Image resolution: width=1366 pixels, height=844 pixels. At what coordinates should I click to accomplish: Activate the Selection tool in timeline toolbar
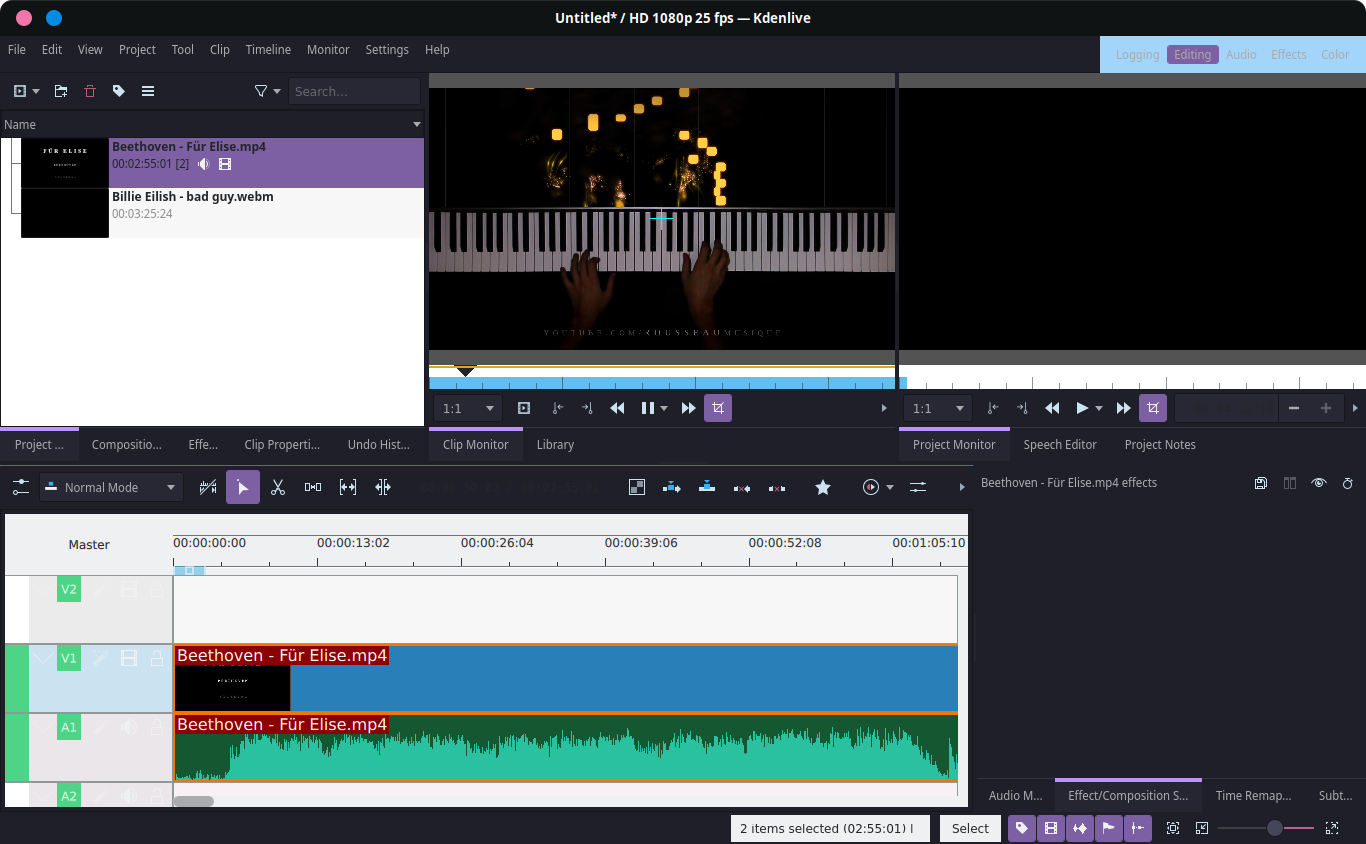(243, 487)
